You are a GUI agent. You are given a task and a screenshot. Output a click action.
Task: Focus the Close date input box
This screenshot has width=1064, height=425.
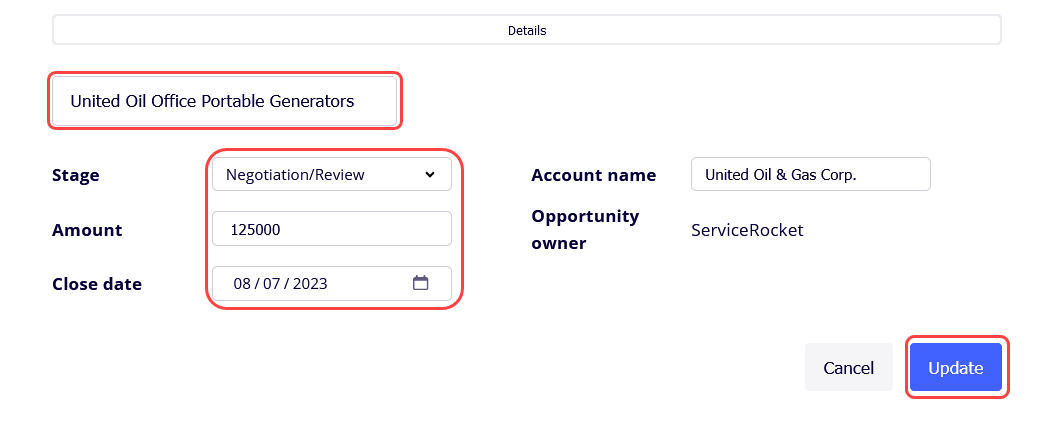click(332, 283)
